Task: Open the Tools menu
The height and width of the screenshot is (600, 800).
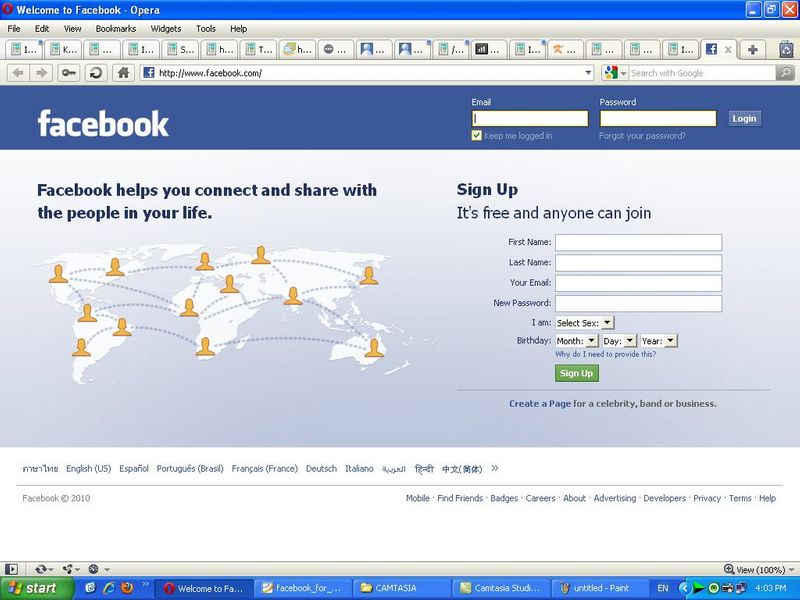Action: coord(206,29)
